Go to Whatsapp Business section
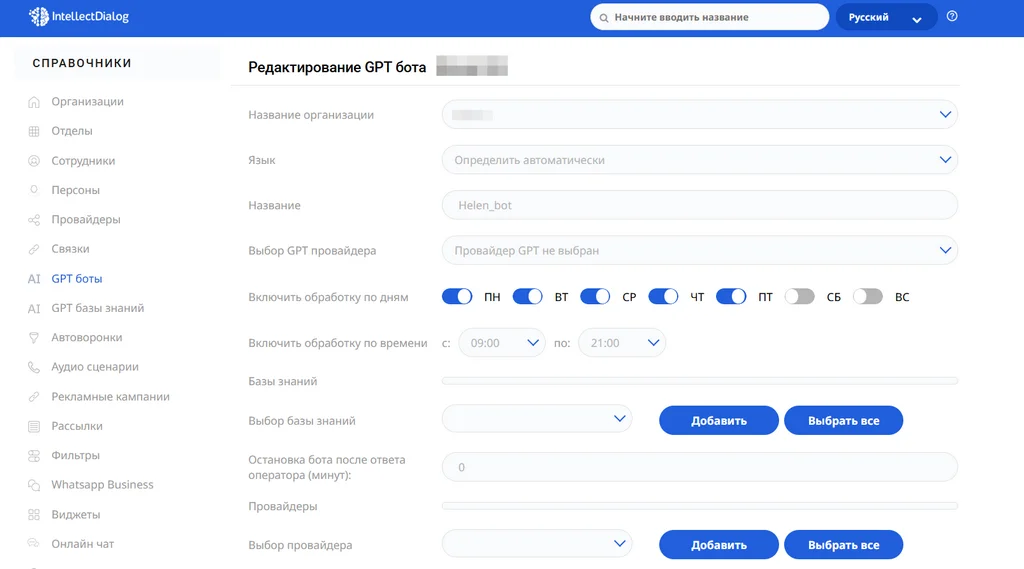Screen dimensions: 1024x569 coord(103,485)
